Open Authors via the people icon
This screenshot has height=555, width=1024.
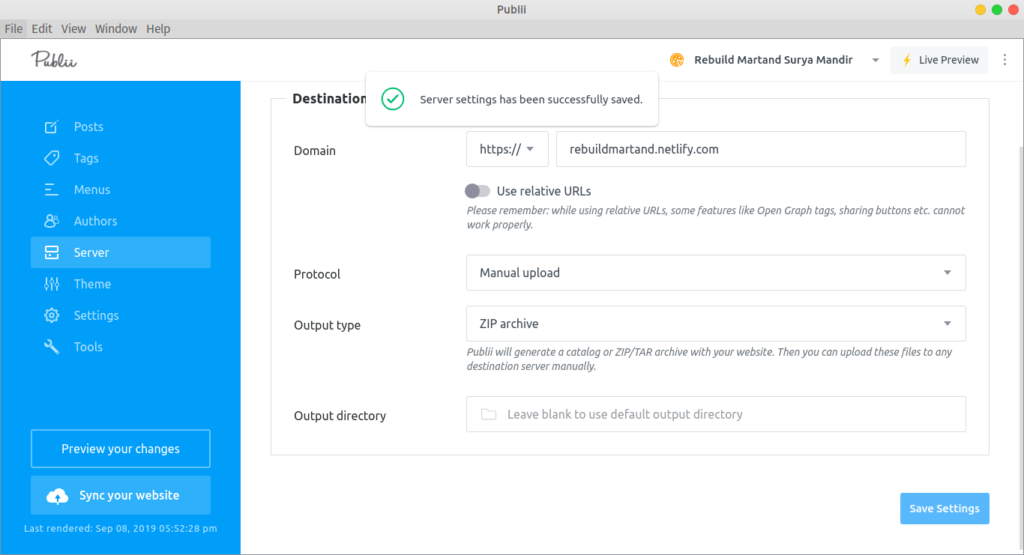[51, 221]
